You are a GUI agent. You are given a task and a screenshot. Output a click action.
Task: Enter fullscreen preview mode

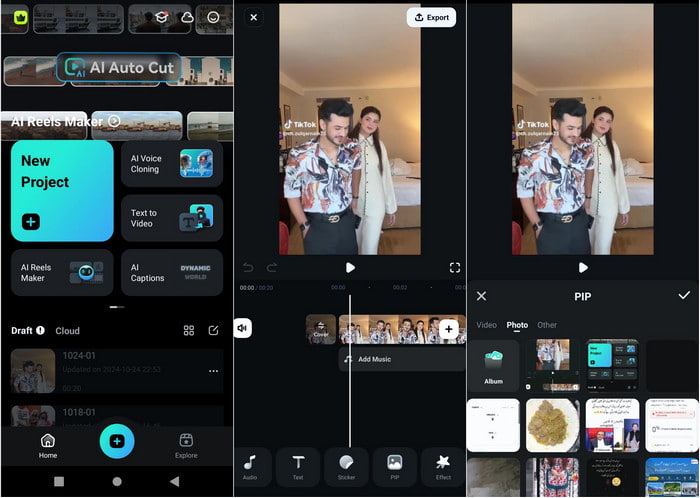tap(455, 268)
